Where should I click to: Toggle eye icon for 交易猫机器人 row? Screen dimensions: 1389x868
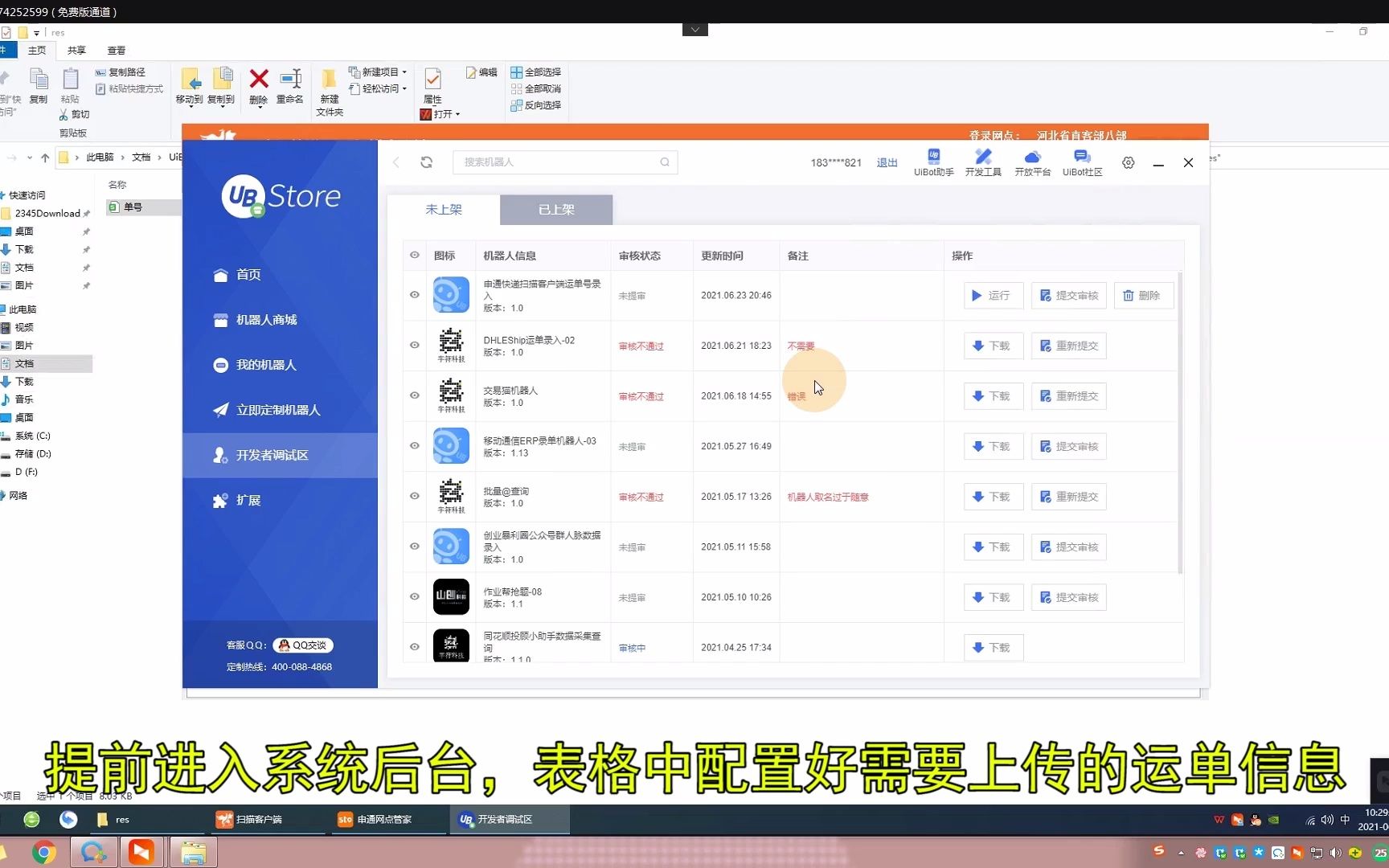tap(415, 395)
